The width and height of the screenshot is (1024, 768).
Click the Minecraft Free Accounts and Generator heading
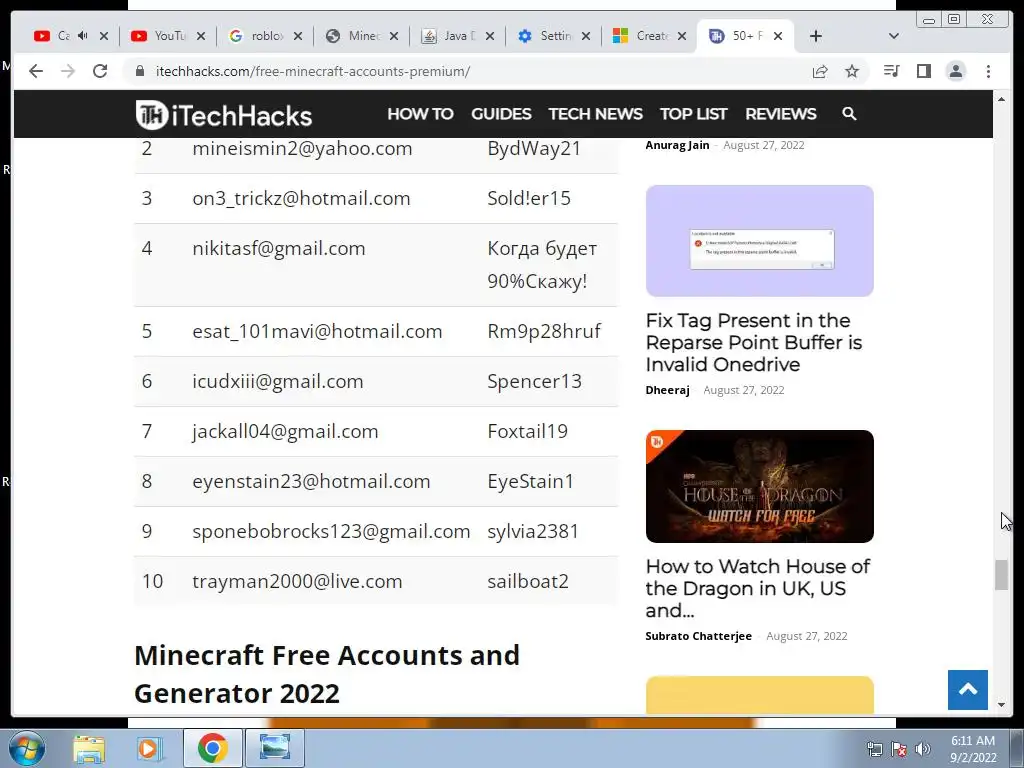tap(327, 674)
